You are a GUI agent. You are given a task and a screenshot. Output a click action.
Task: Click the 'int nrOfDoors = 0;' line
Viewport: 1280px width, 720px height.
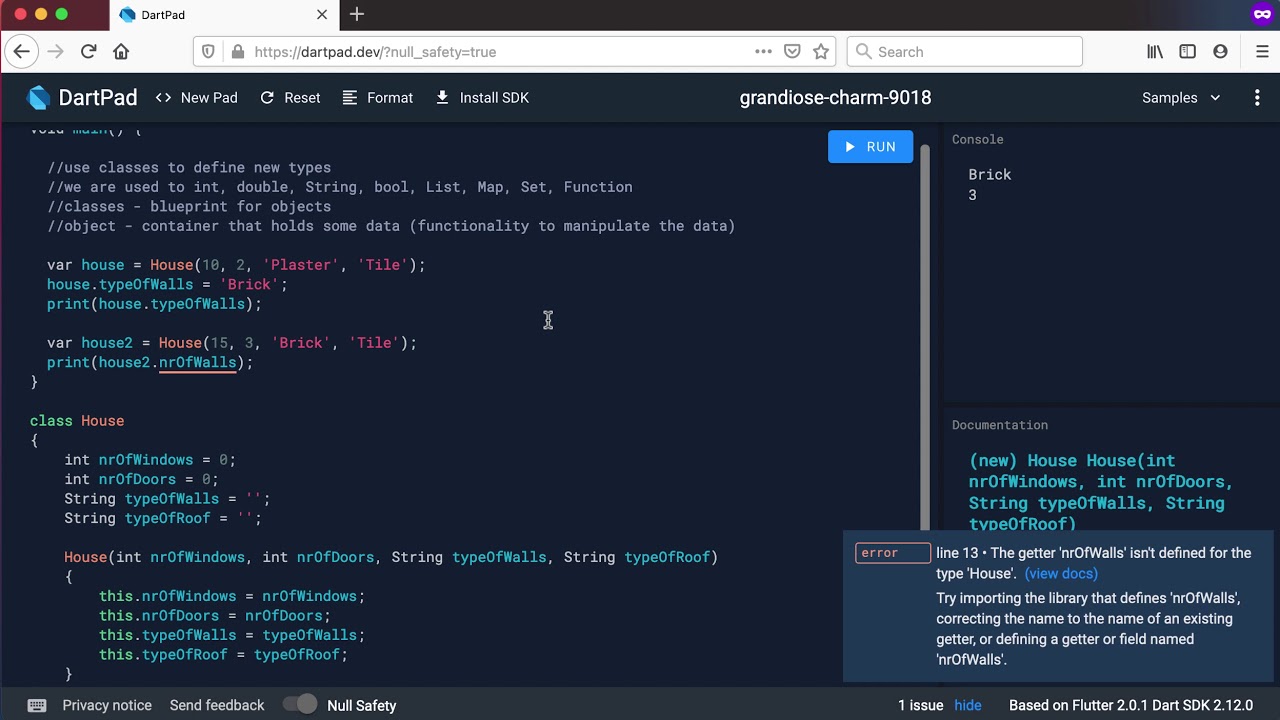[x=141, y=479]
